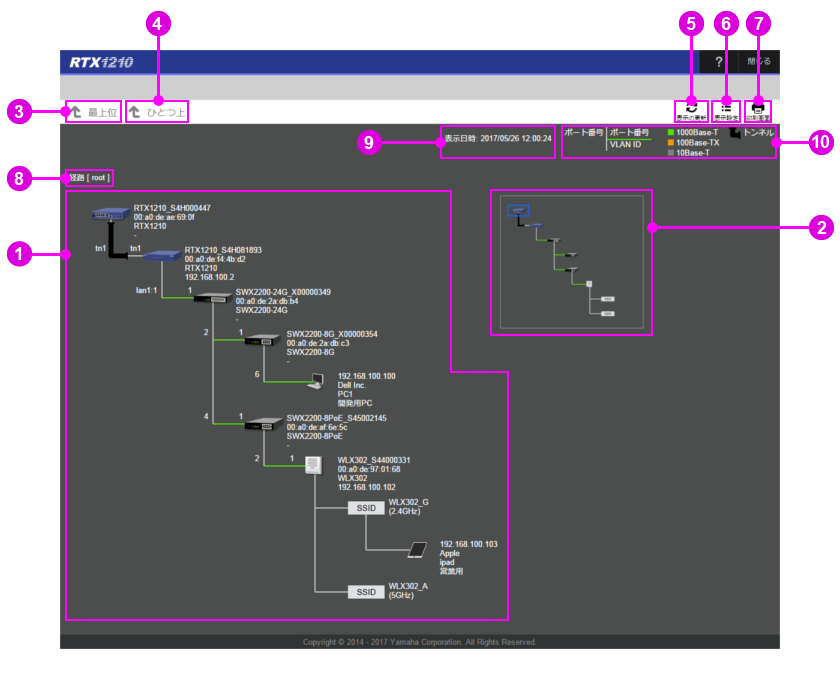
Task: Click the Apple ipad tablet icon
Action: (418, 549)
